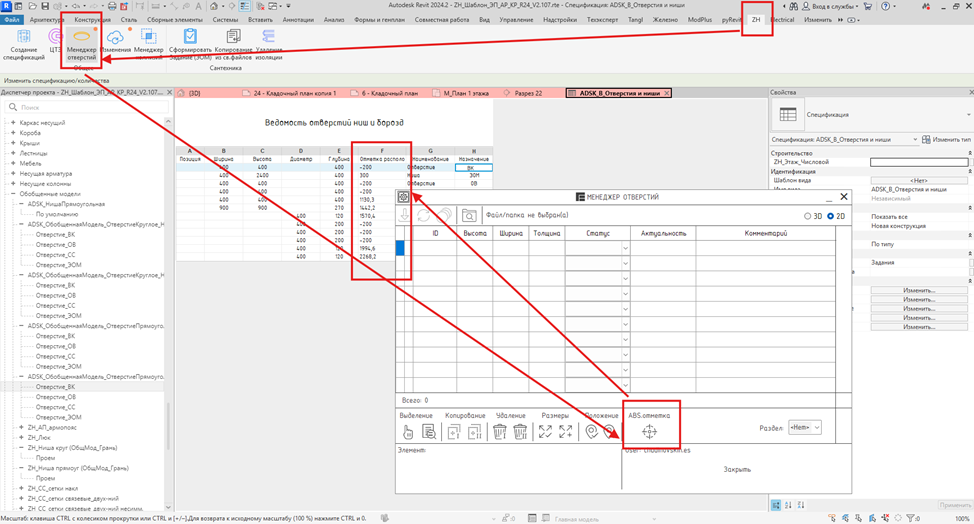Click Open folder icon in quick access toolbar

point(32,6)
